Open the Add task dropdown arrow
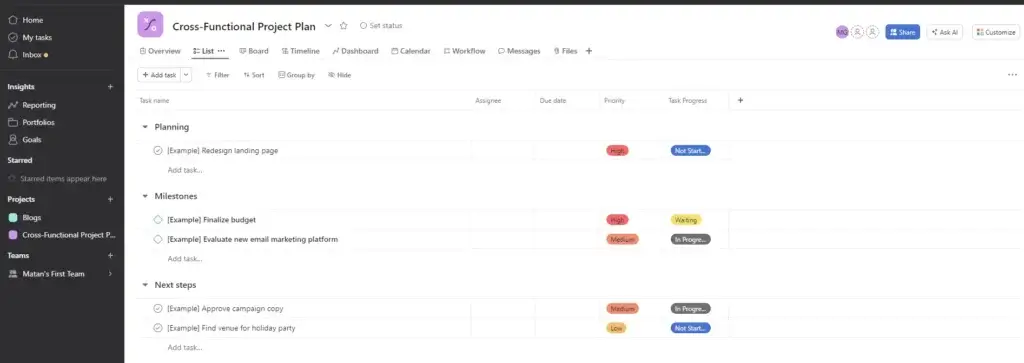The width and height of the screenshot is (1024, 363). (x=186, y=75)
